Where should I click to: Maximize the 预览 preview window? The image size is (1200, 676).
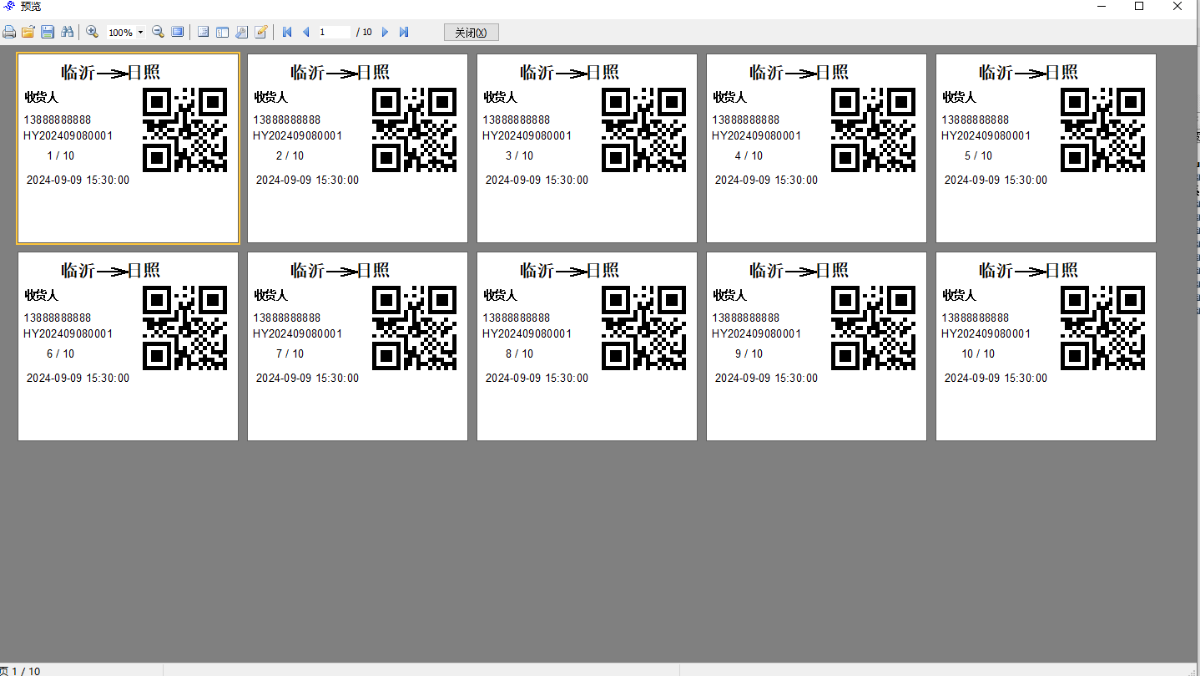1139,6
